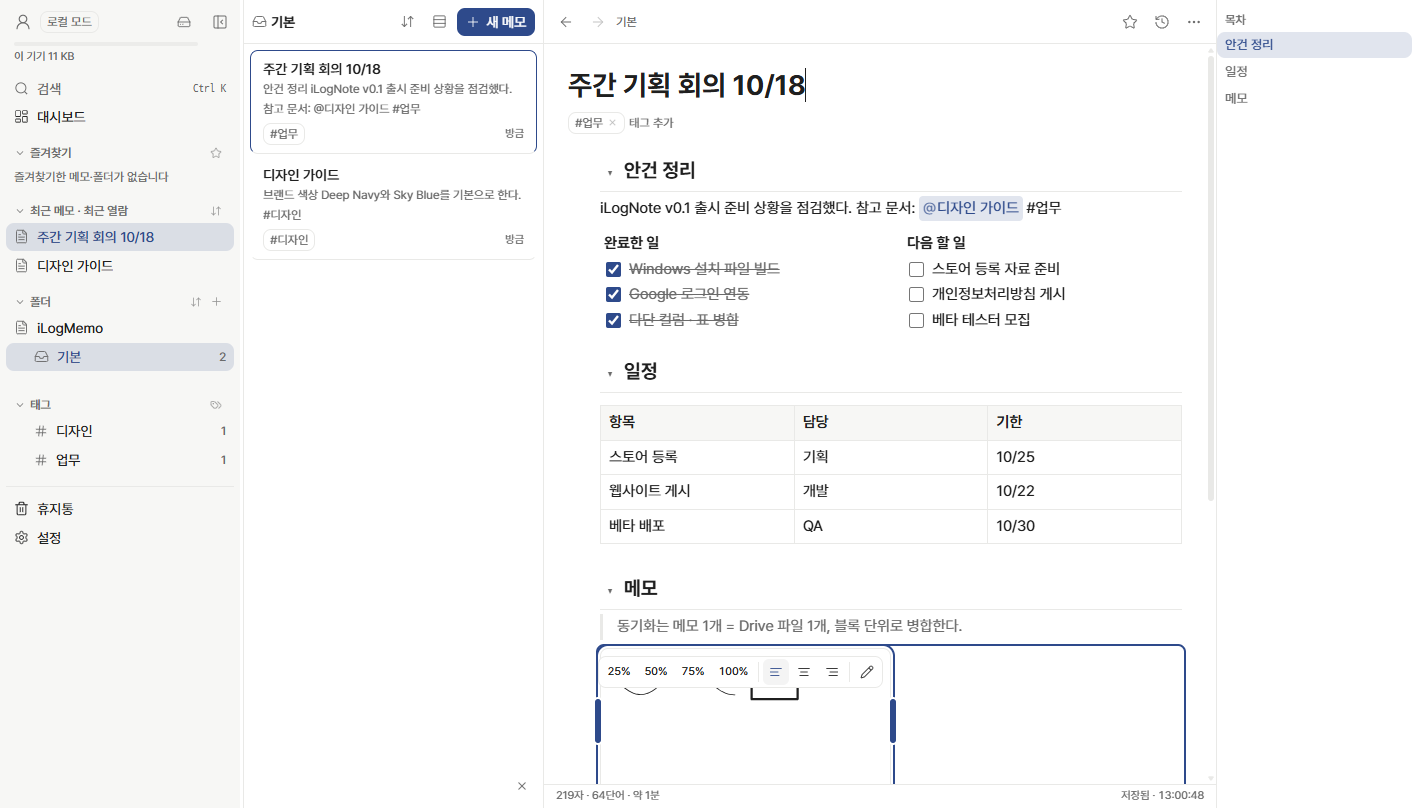Click the sort icon in 폴더 header
The height and width of the screenshot is (808, 1416).
pyautogui.click(x=196, y=302)
